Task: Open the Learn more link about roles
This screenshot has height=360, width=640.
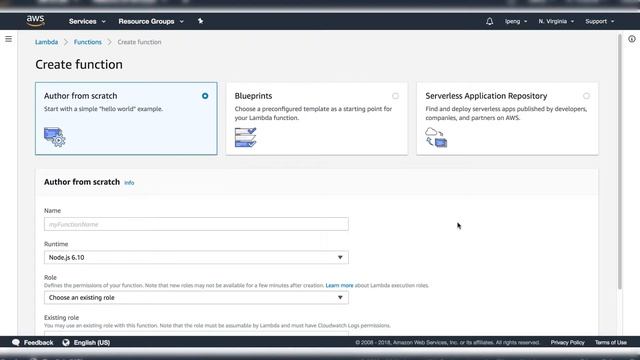Action: pos(339,285)
